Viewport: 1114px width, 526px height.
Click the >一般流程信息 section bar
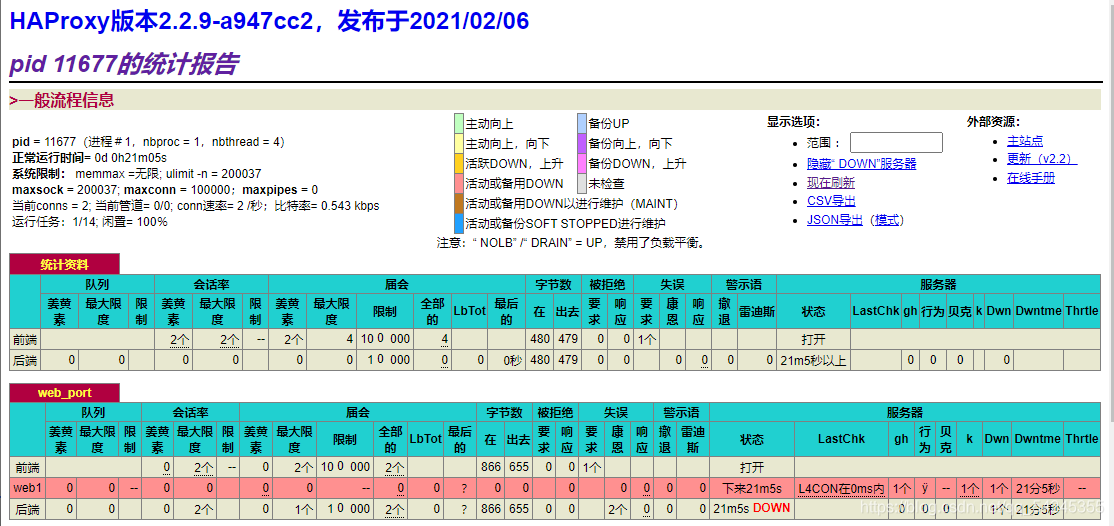556,100
